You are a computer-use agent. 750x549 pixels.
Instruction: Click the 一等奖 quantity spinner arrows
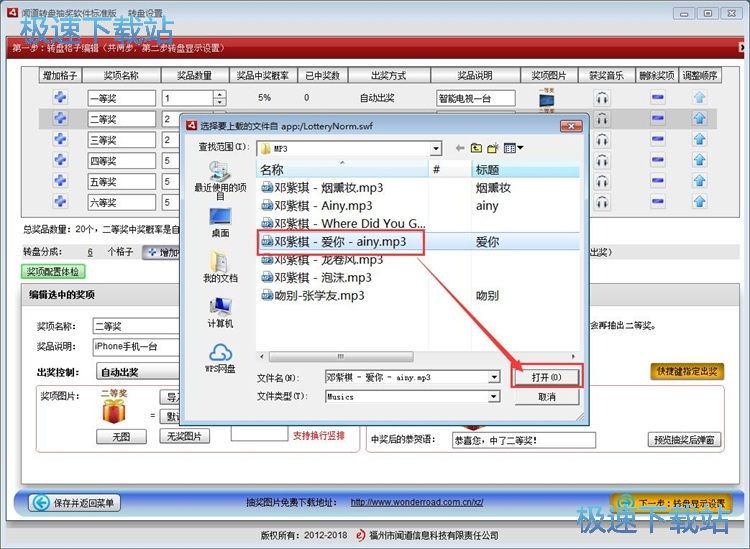(219, 98)
